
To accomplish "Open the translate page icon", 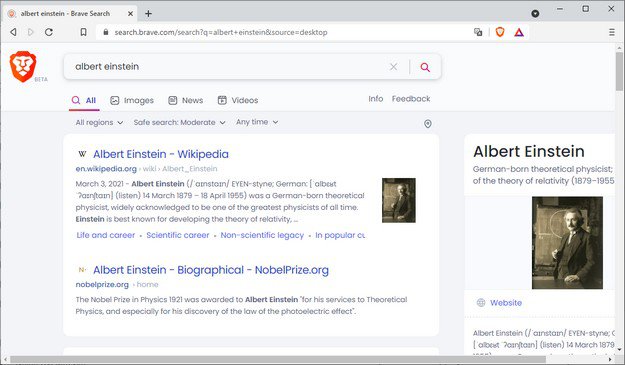I will click(x=478, y=32).
